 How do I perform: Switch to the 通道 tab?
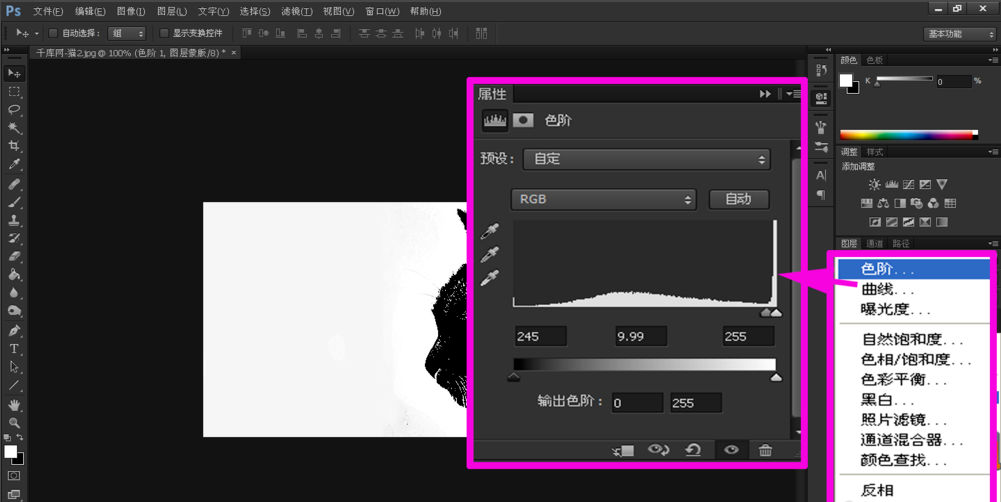(x=875, y=243)
